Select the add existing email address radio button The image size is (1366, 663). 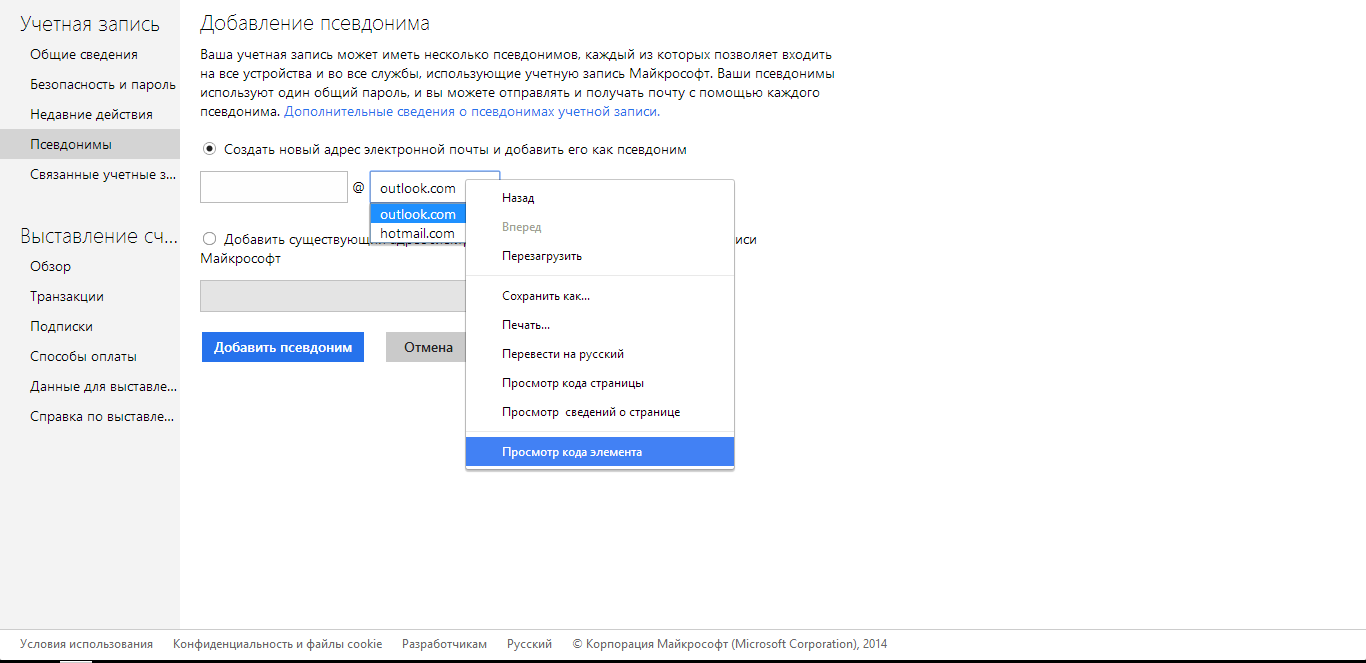[x=209, y=239]
